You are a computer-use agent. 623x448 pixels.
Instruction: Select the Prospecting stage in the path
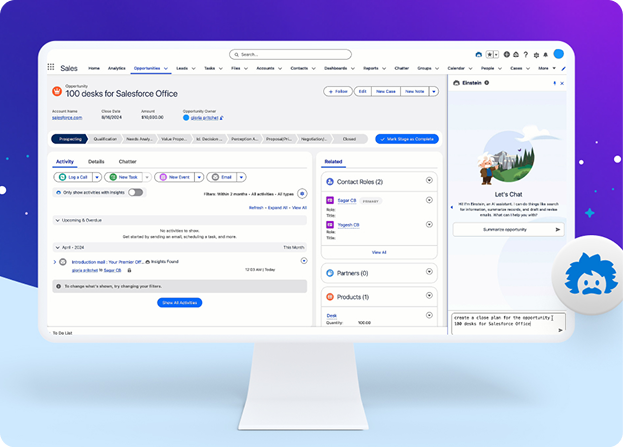pos(70,139)
